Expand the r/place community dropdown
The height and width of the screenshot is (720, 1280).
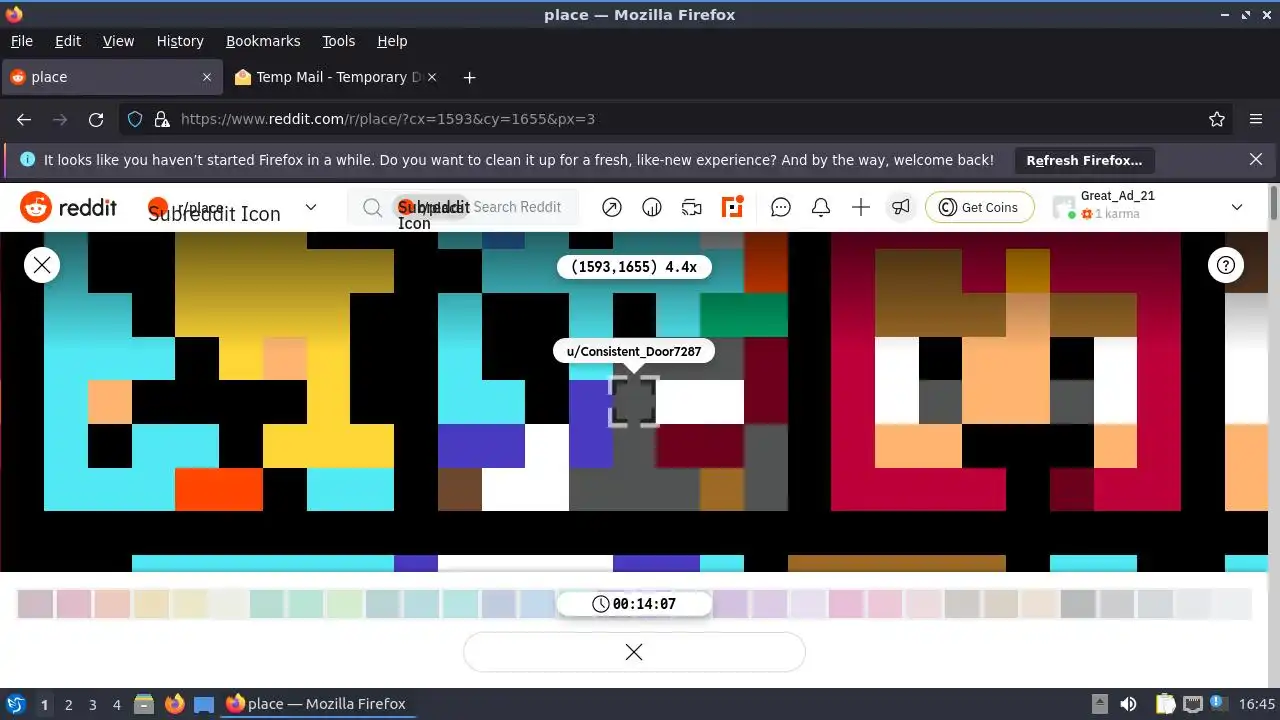[310, 207]
